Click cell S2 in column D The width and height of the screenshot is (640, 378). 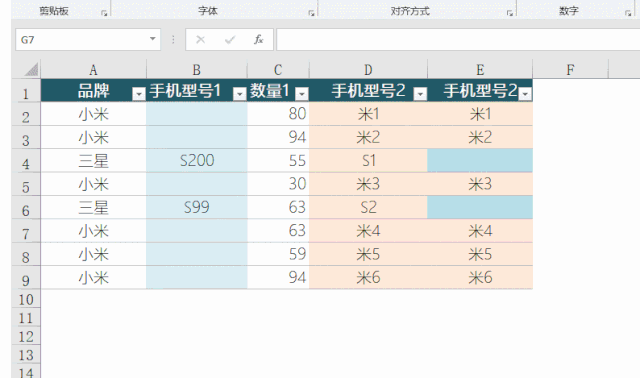pos(368,207)
